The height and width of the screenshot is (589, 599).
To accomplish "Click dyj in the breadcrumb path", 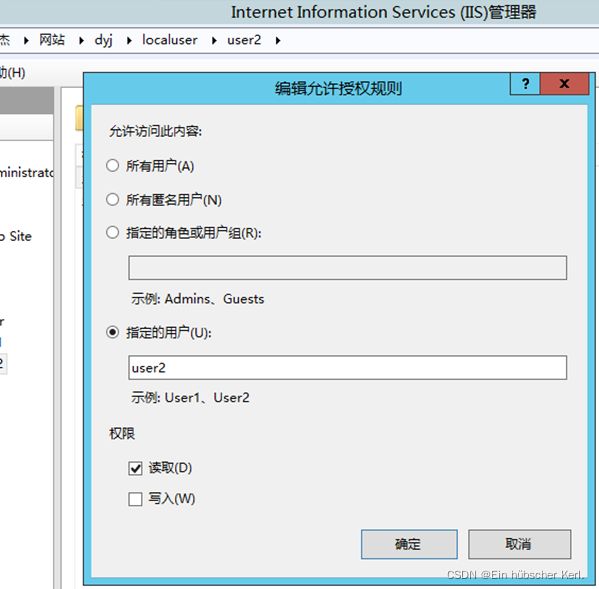I will tap(104, 40).
